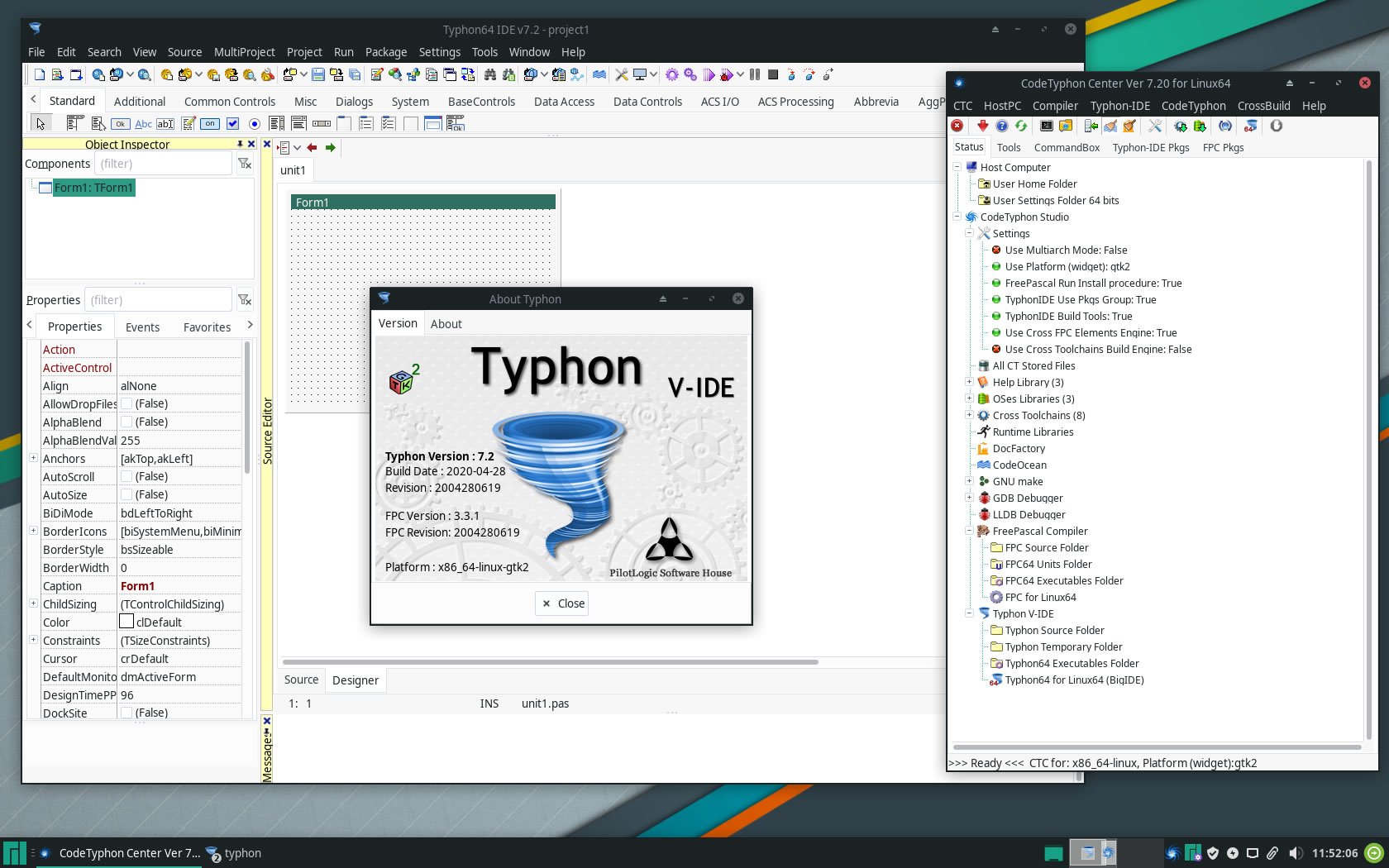
Task: Toggle the AllowDropFiles checkbox
Action: [126, 403]
